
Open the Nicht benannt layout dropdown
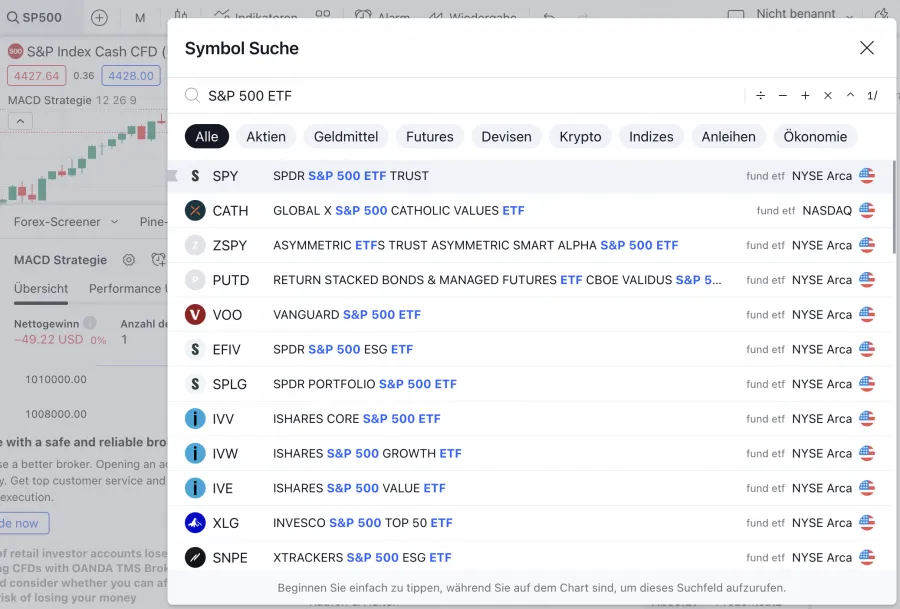(x=805, y=15)
